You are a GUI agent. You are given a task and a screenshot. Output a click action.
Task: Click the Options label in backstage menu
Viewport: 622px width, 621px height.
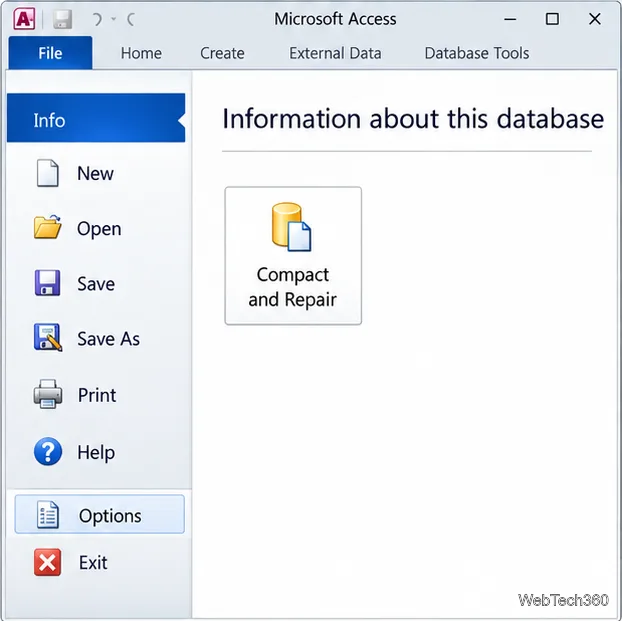tap(110, 516)
